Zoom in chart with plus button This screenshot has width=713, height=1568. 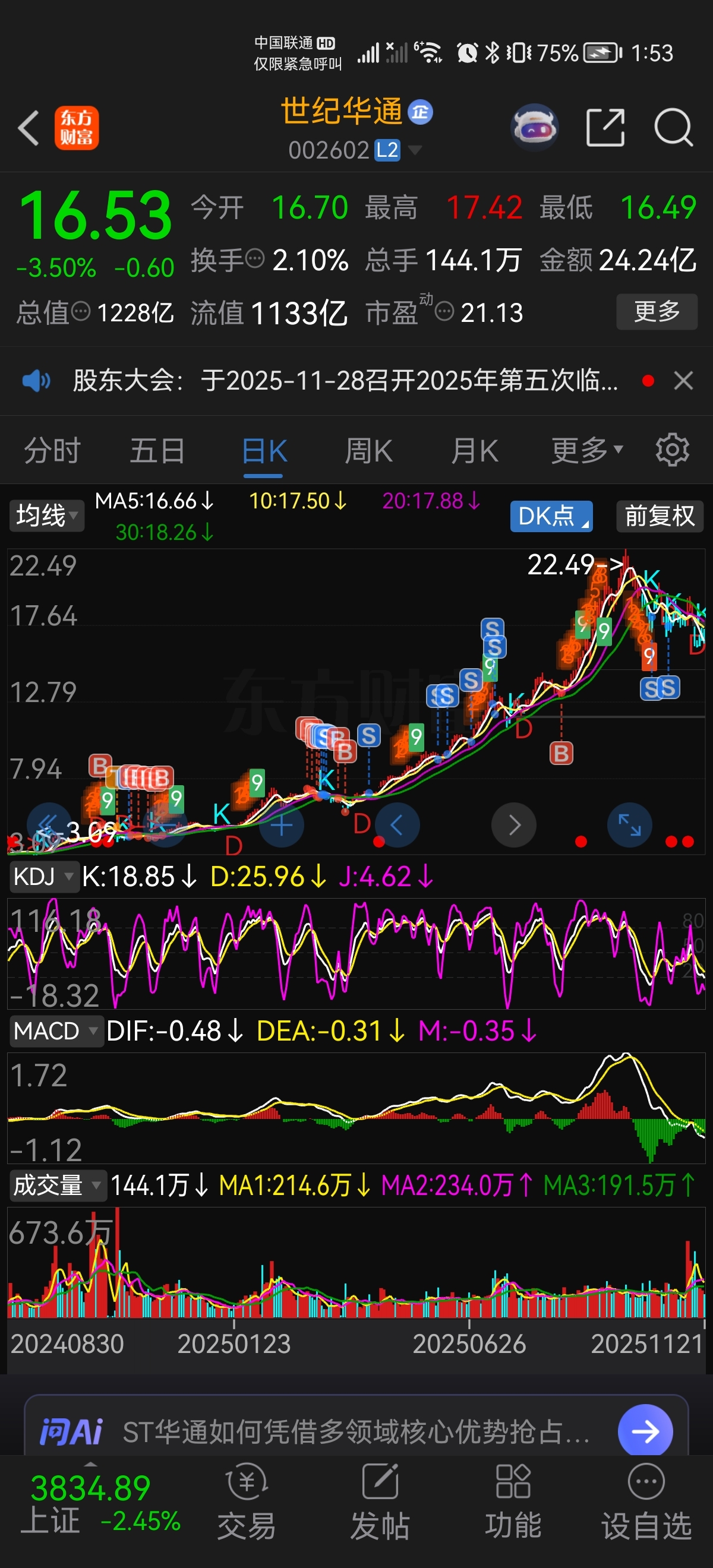(281, 826)
